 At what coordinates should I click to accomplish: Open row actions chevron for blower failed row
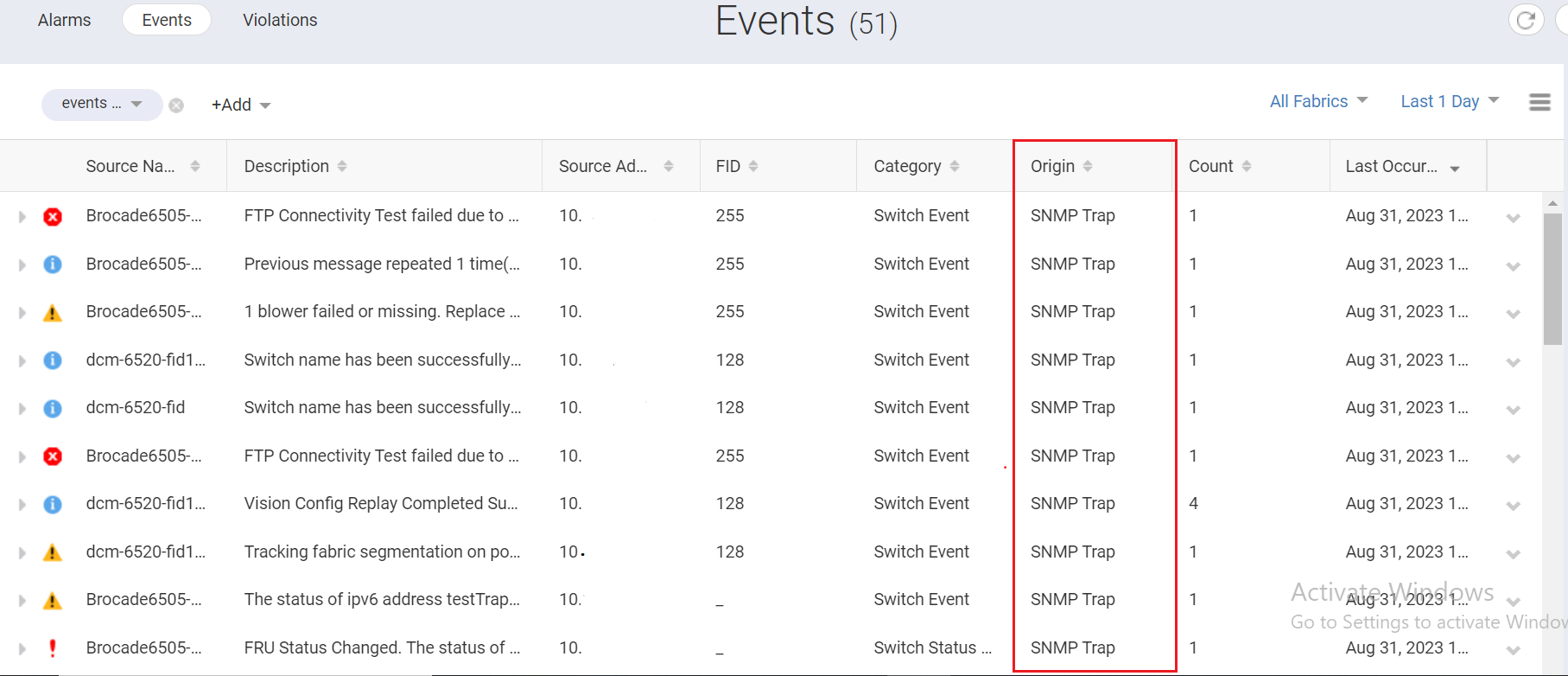pyautogui.click(x=1513, y=314)
